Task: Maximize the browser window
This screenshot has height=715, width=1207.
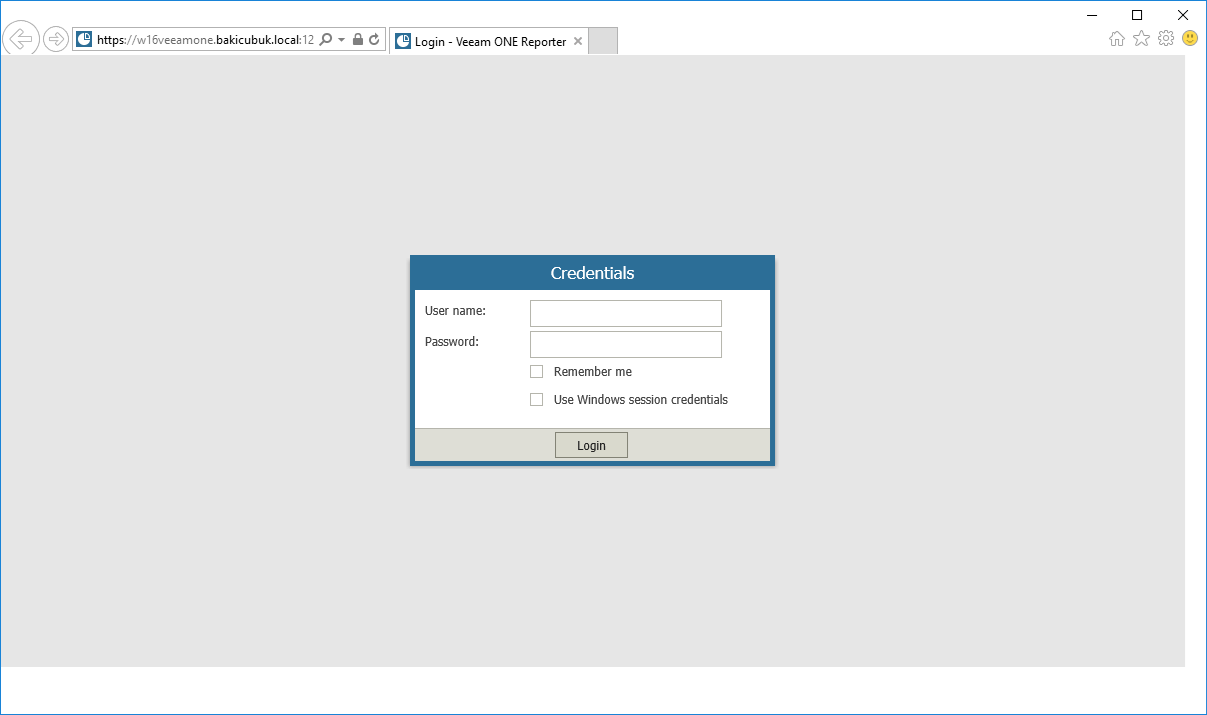Action: (1137, 15)
